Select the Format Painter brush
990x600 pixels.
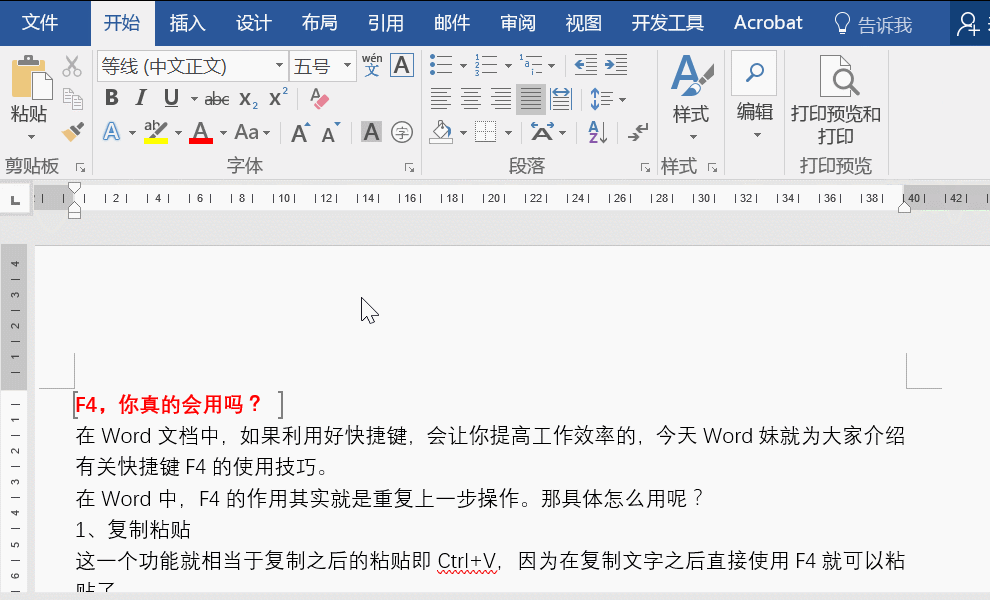pos(73,132)
